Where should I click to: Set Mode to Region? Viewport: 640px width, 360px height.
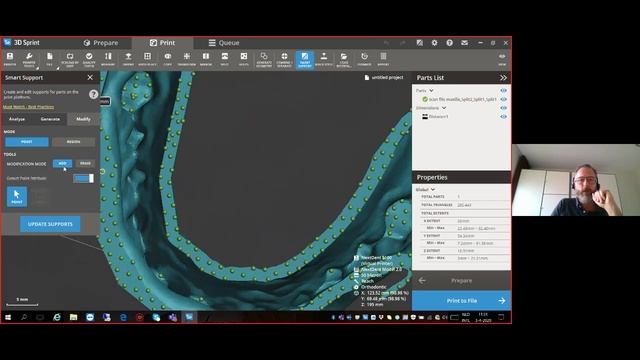[x=73, y=142]
